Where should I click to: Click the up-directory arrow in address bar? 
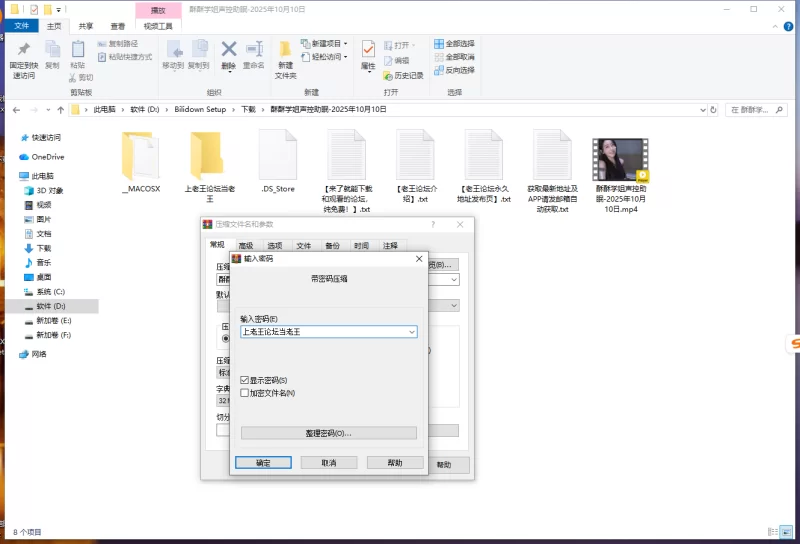tap(59, 109)
